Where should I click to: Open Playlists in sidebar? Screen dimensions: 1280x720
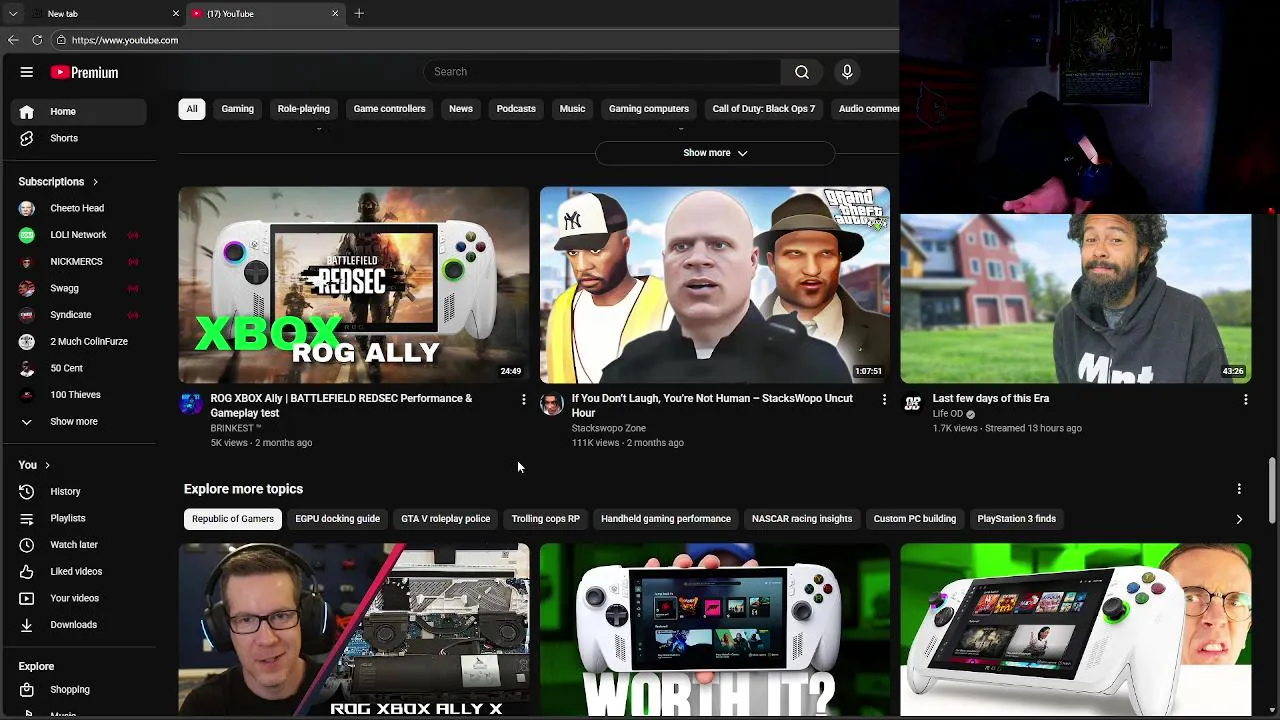tap(78, 518)
